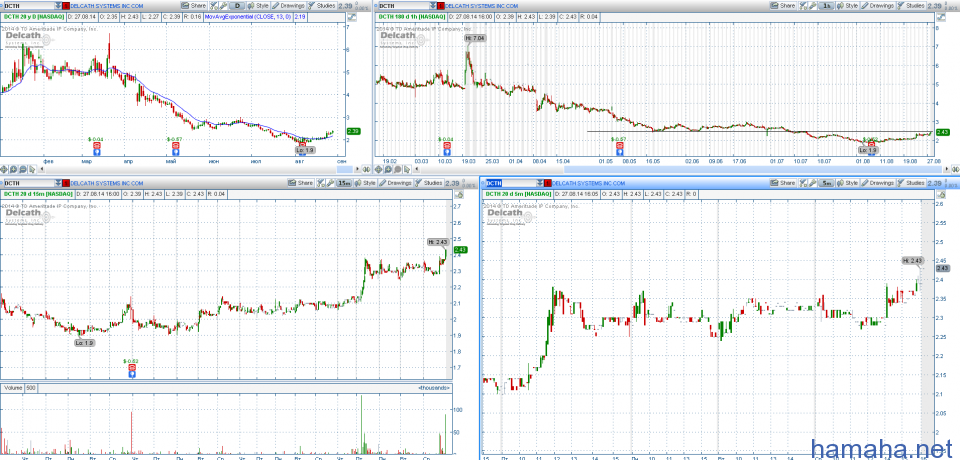
Task: Change the 5m timeframe button
Action: coord(826,183)
